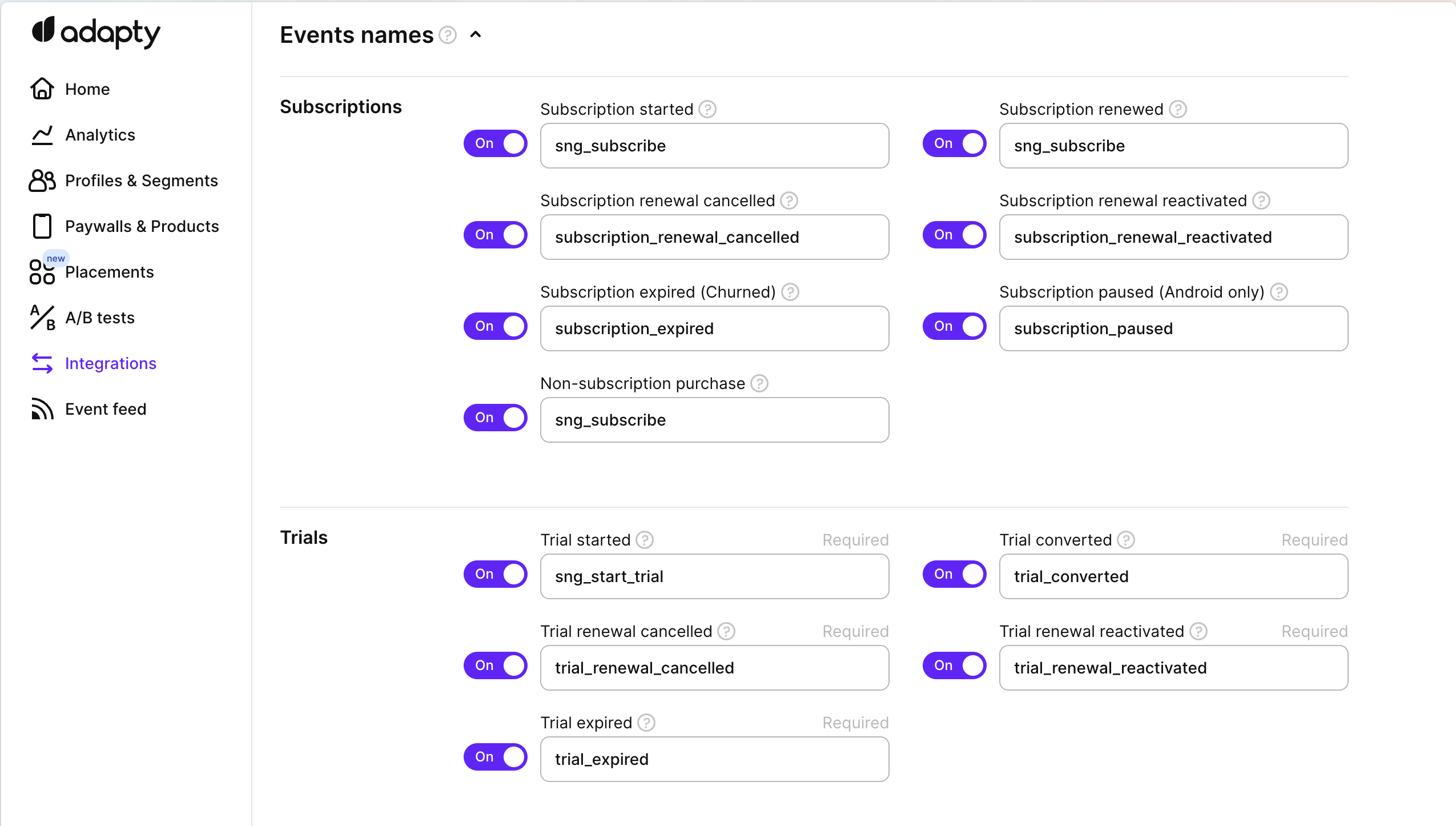Click Subscription expired event name input

click(714, 328)
